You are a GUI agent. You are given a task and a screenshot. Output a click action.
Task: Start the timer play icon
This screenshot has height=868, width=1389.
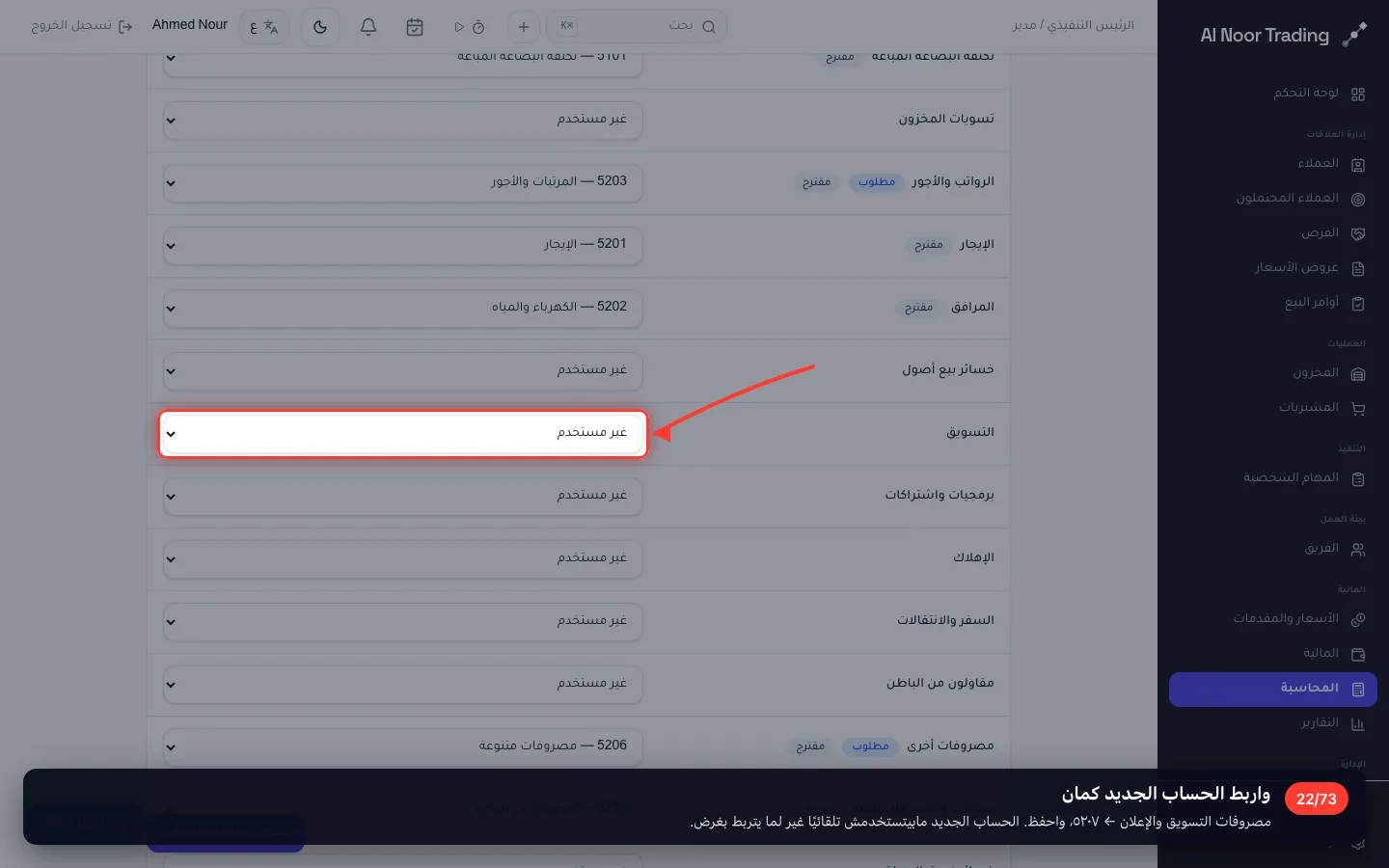pyautogui.click(x=459, y=27)
